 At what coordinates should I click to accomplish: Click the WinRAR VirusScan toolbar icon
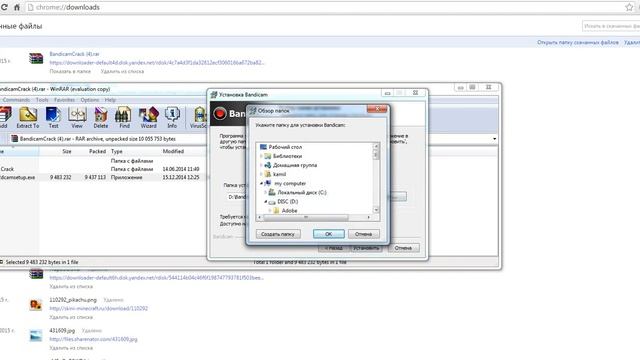coord(199,118)
